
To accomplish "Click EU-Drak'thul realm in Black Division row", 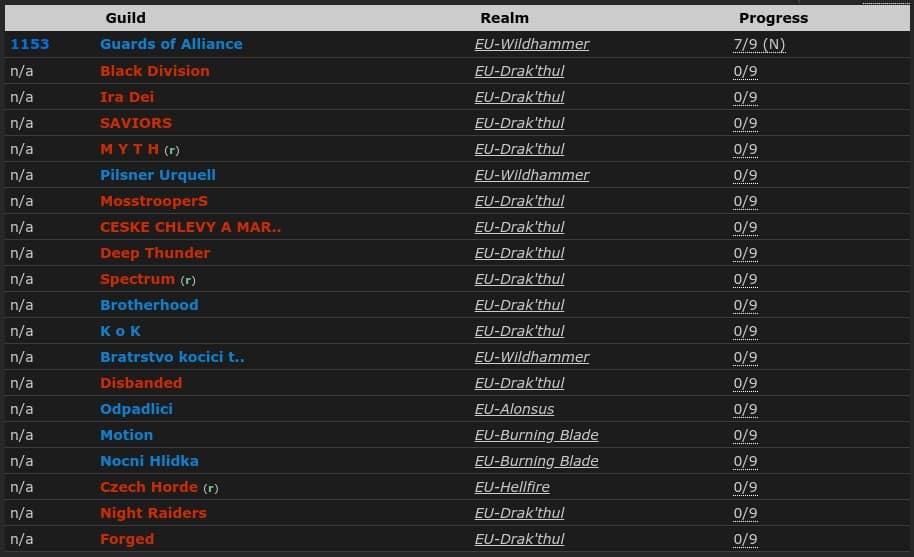I will [519, 71].
